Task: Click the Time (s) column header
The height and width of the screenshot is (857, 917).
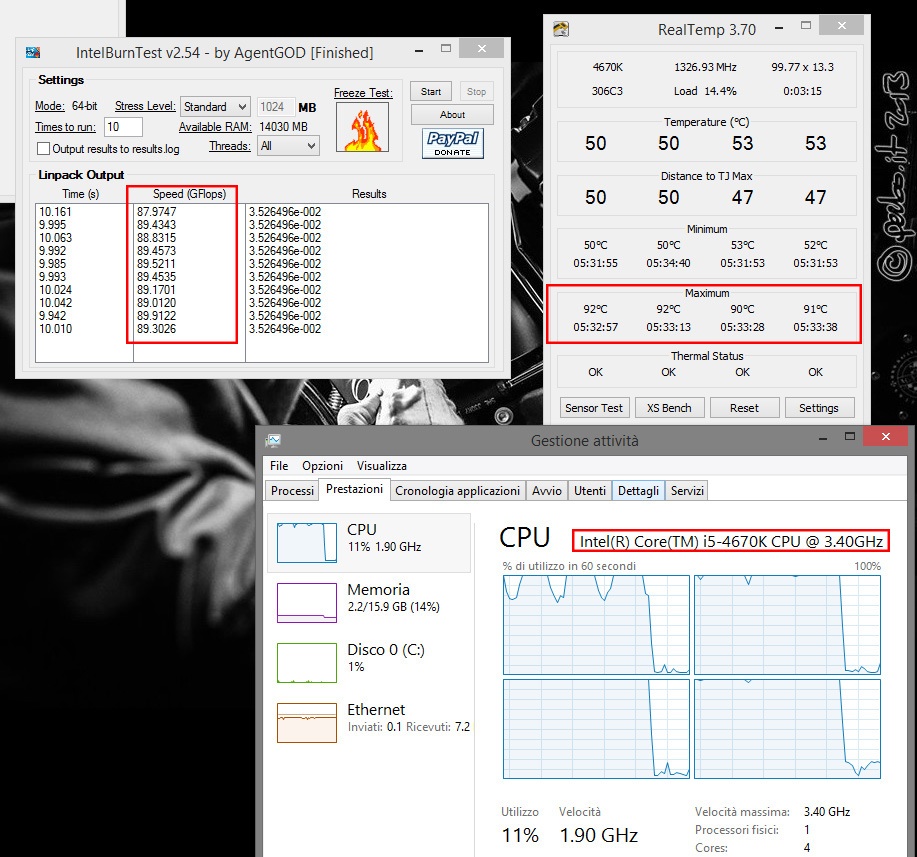Action: [81, 194]
